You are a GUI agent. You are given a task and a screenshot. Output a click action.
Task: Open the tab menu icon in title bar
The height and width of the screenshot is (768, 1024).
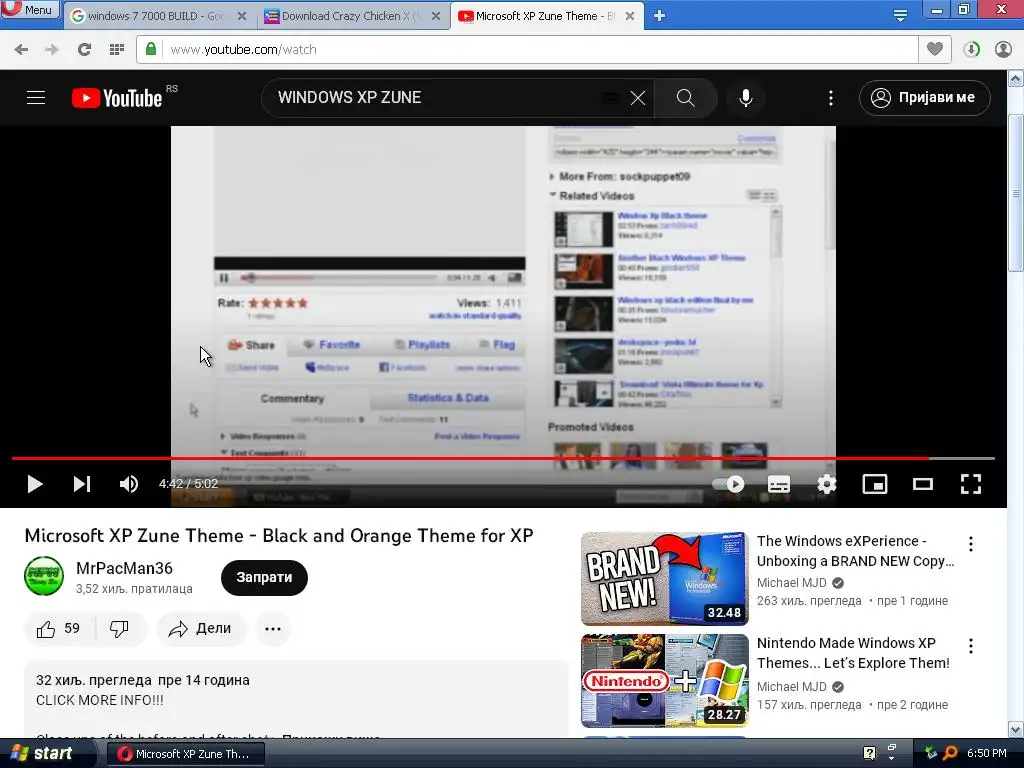click(x=900, y=16)
